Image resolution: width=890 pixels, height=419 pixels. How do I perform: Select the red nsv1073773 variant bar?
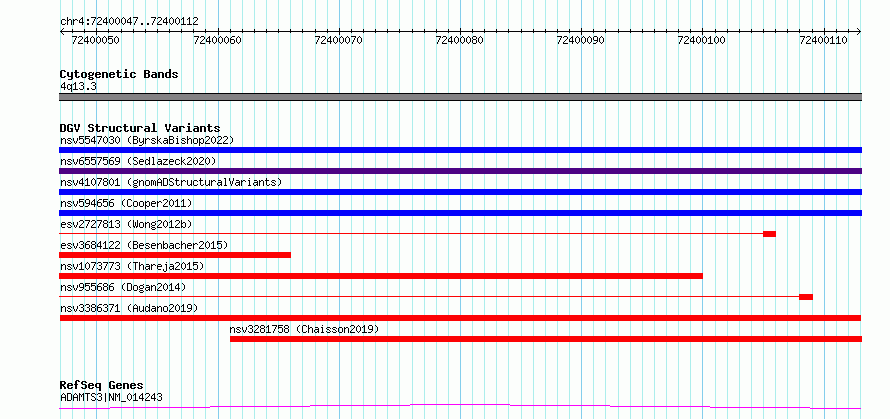pyautogui.click(x=381, y=276)
